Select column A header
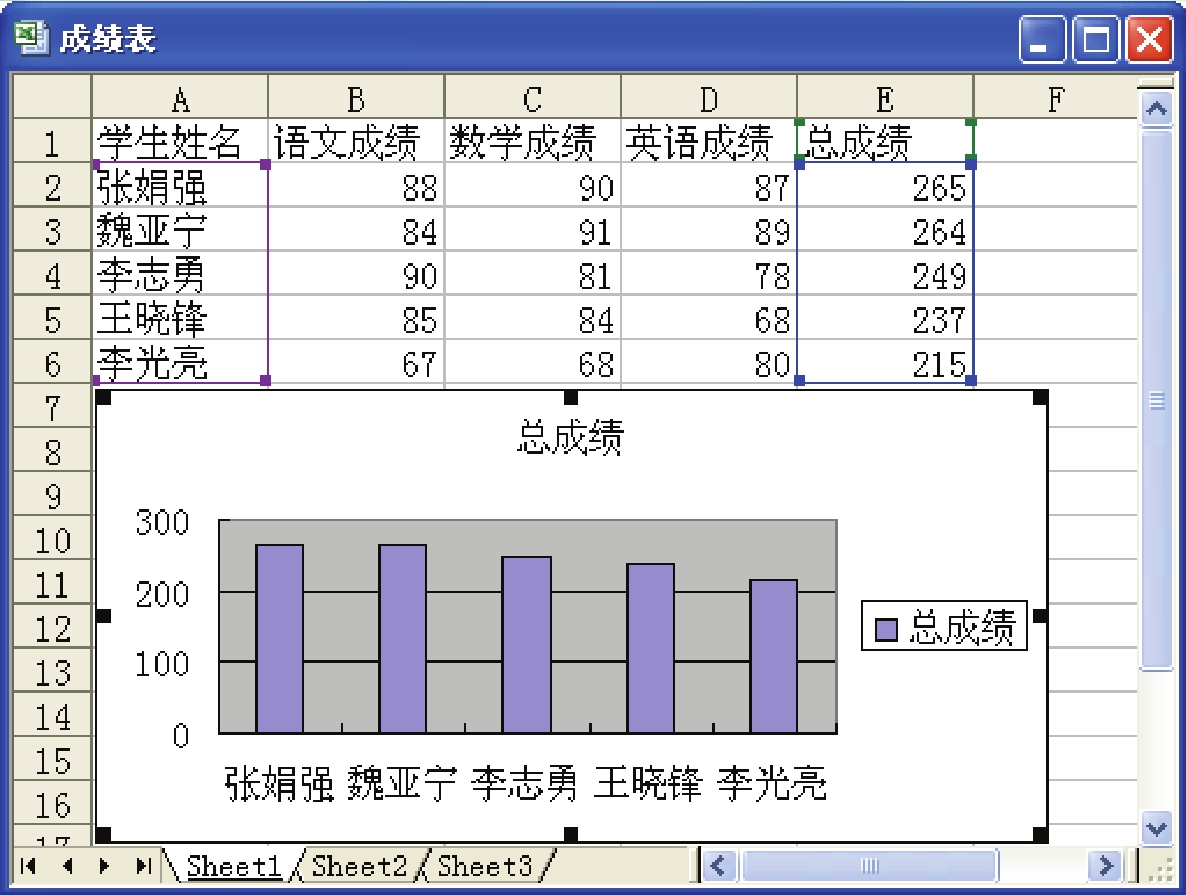 [x=180, y=97]
